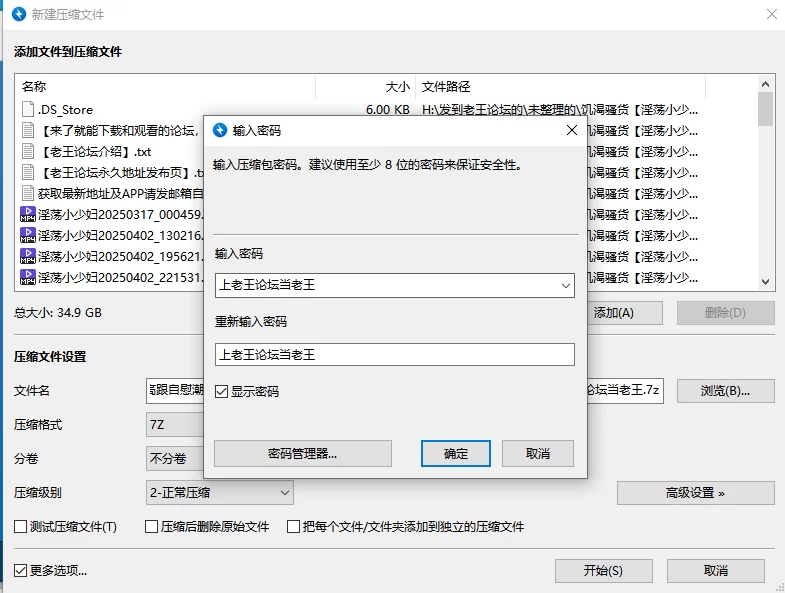Select the 获取最新地址及APP请发邮箱 row
This screenshot has height=593, width=785.
(121, 193)
